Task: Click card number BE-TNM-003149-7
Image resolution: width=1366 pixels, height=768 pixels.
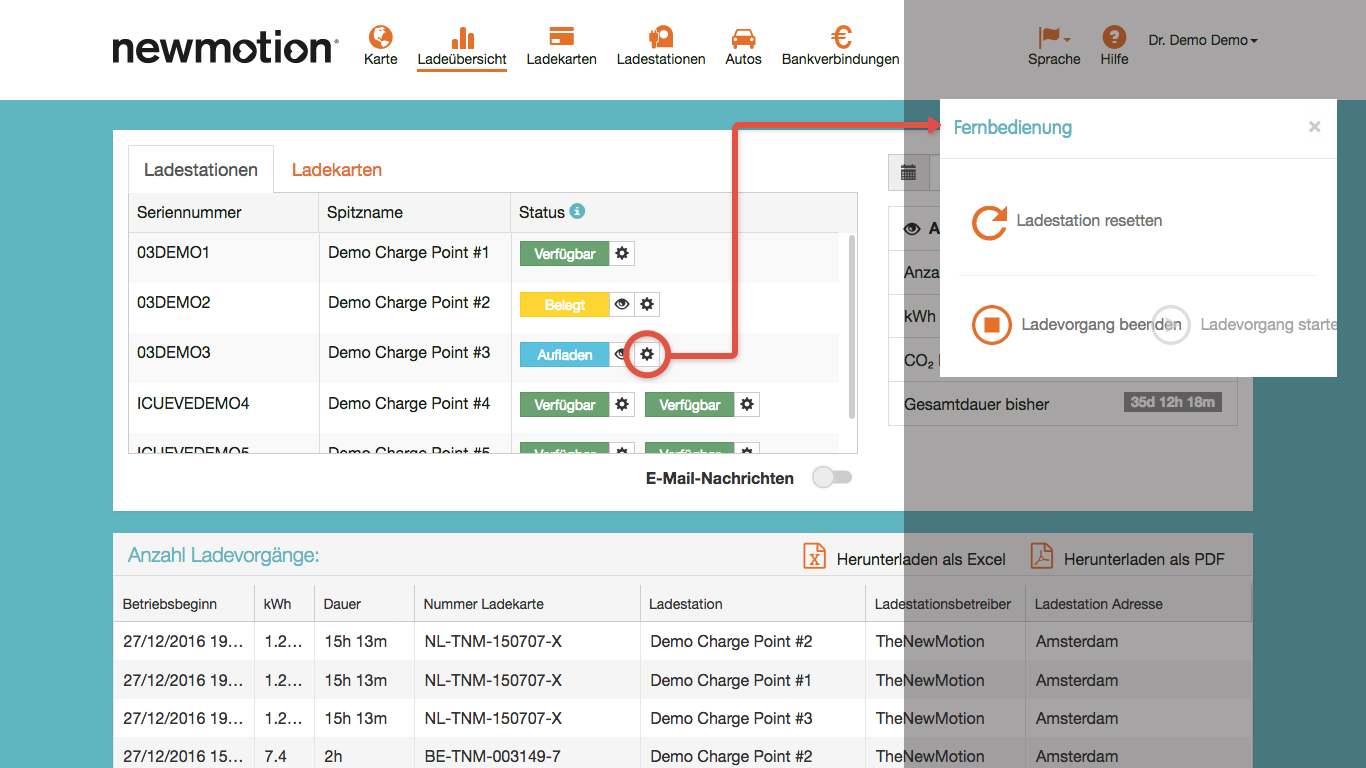Action: 493,757
